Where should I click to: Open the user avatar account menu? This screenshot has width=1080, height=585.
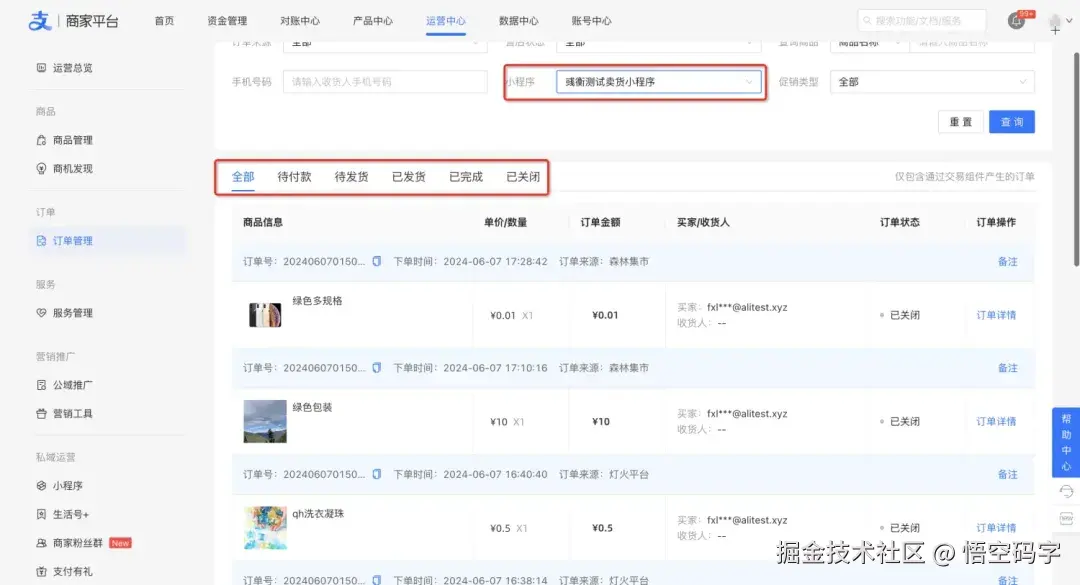click(1055, 21)
